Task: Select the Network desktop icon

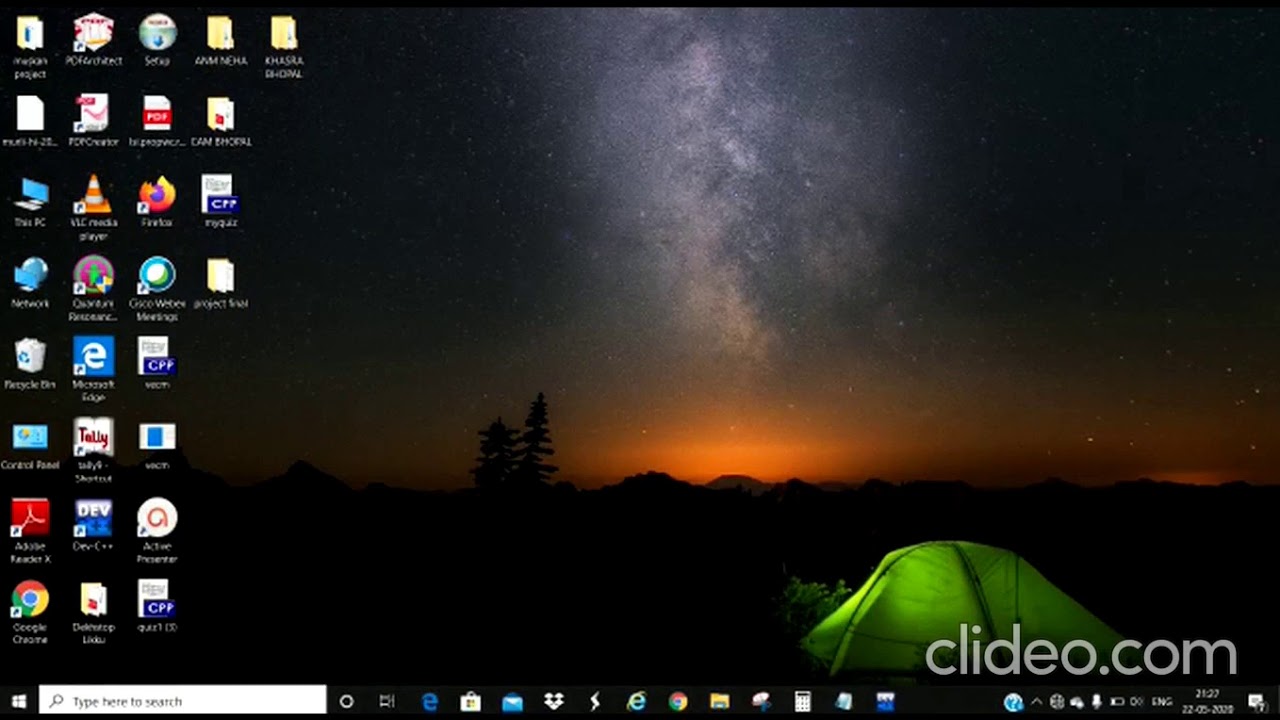Action: click(x=30, y=282)
